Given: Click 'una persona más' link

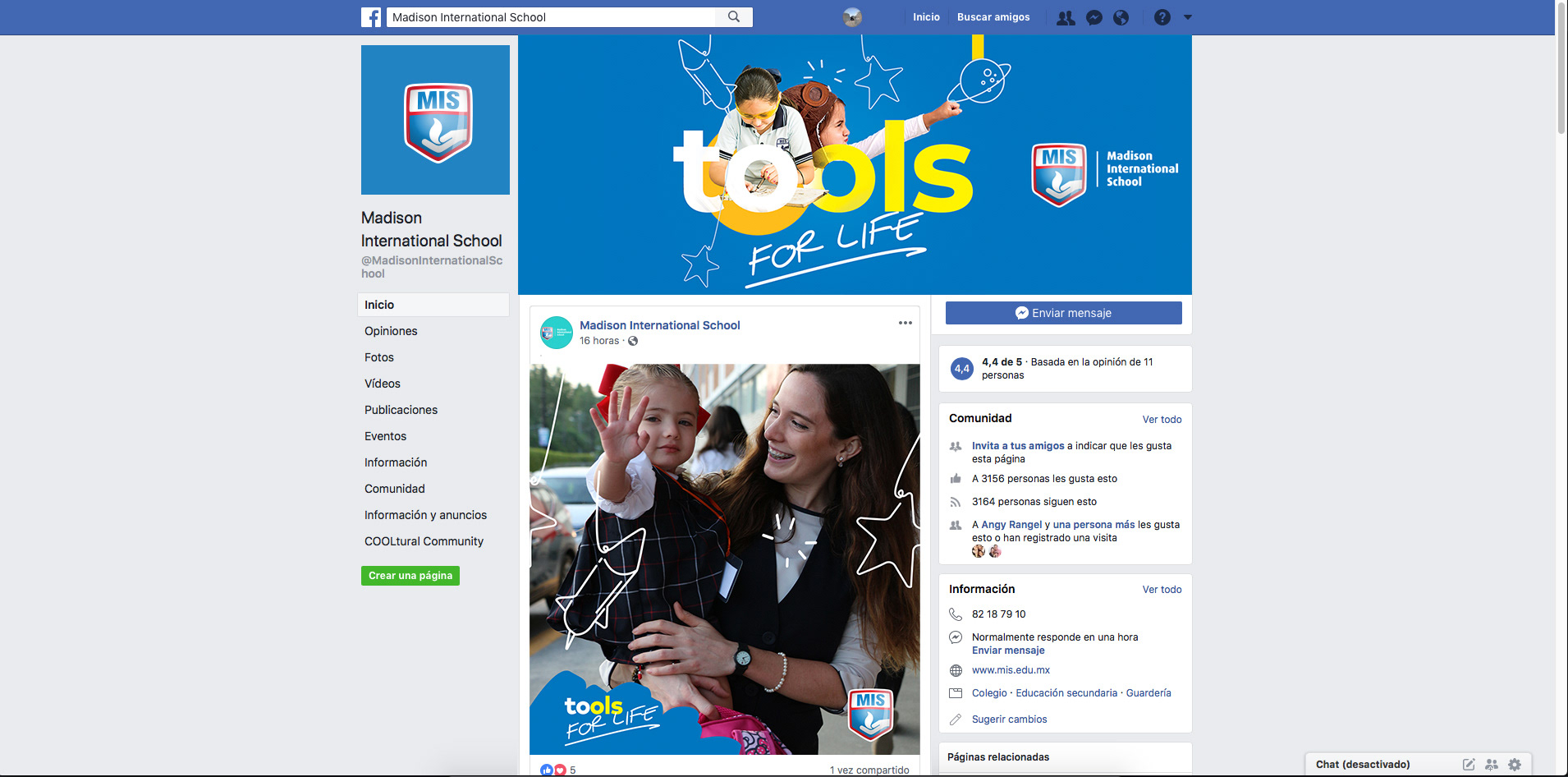Looking at the screenshot, I should pyautogui.click(x=1093, y=525).
